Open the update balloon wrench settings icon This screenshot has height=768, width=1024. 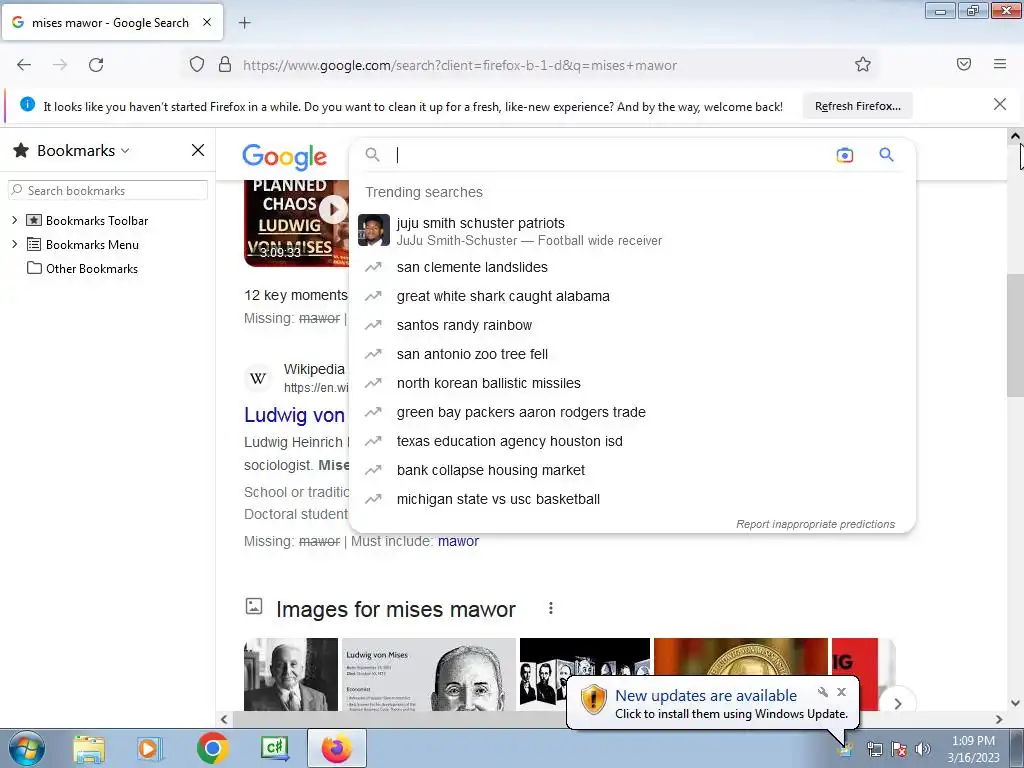click(x=823, y=692)
